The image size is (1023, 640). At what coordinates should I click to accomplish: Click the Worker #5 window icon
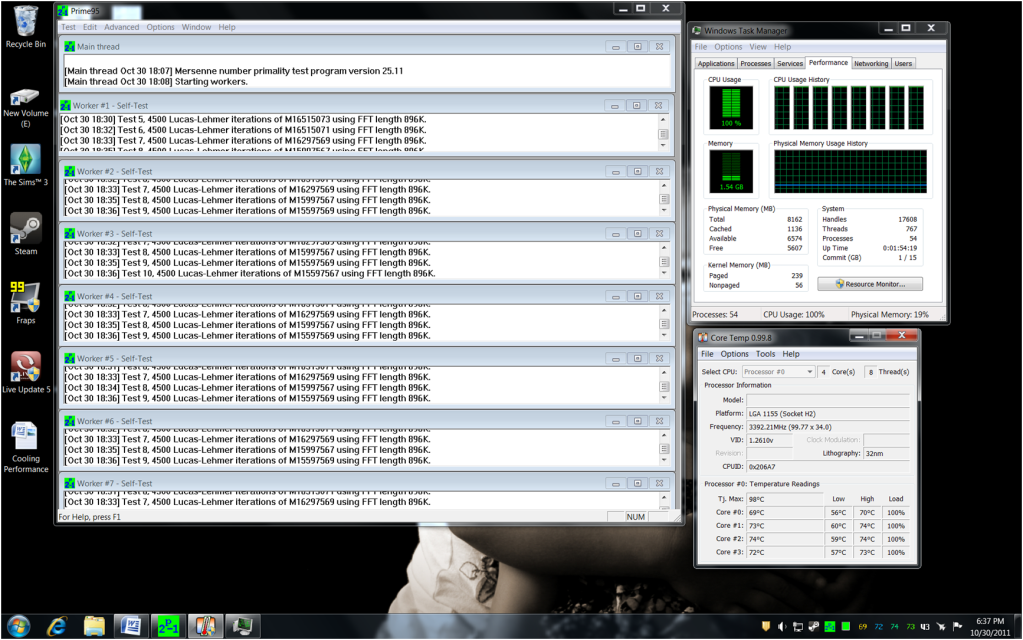[69, 359]
